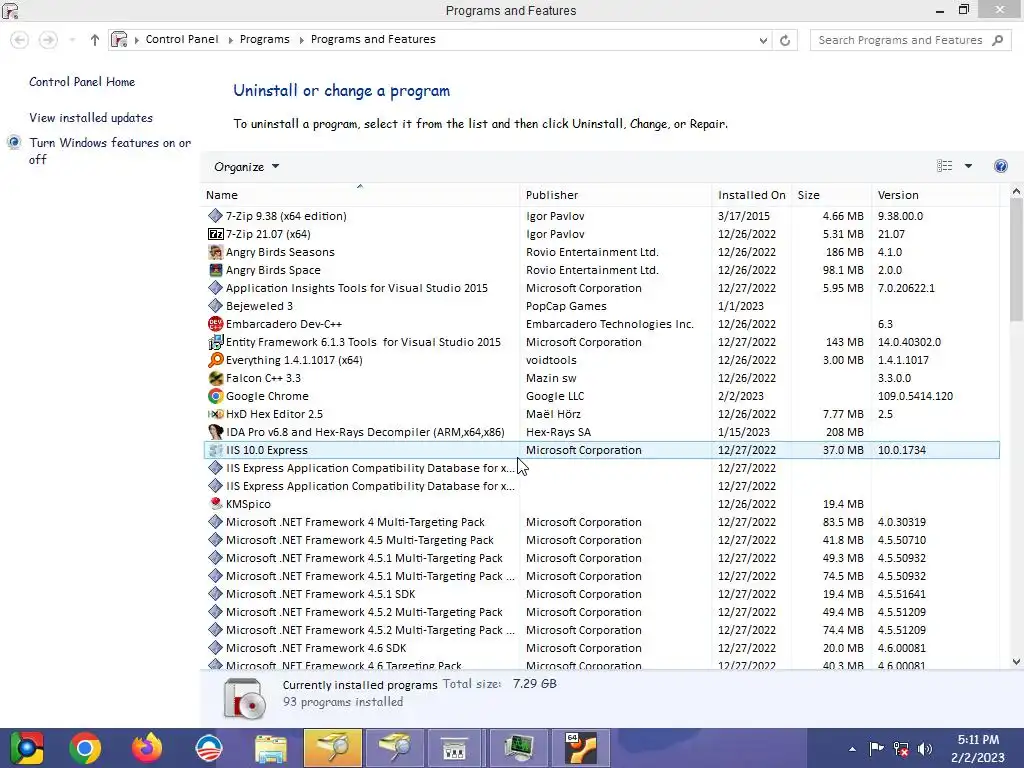Click the scrollbar up arrow

click(1016, 191)
